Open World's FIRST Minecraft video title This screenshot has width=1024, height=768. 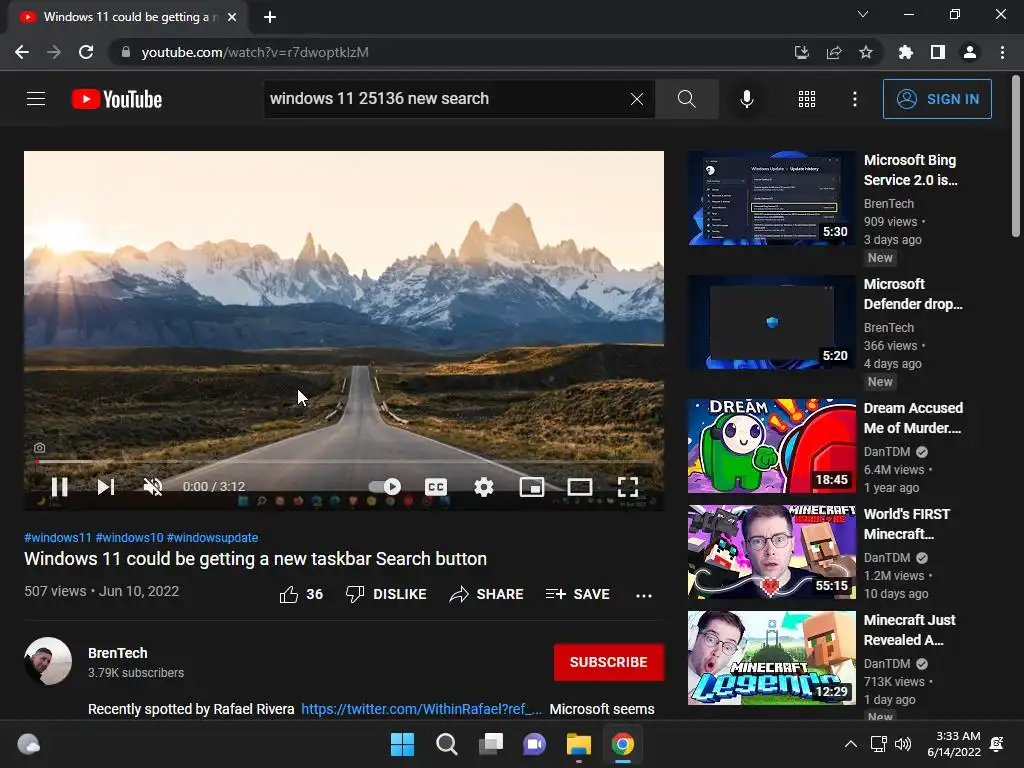(x=906, y=524)
